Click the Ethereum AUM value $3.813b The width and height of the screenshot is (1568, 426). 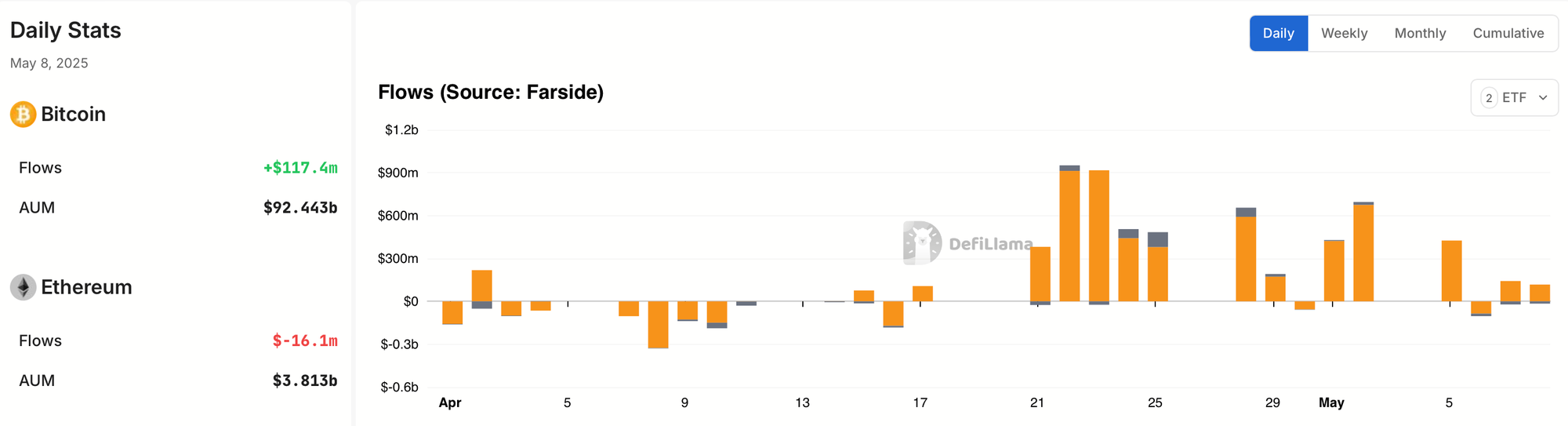[x=305, y=380]
